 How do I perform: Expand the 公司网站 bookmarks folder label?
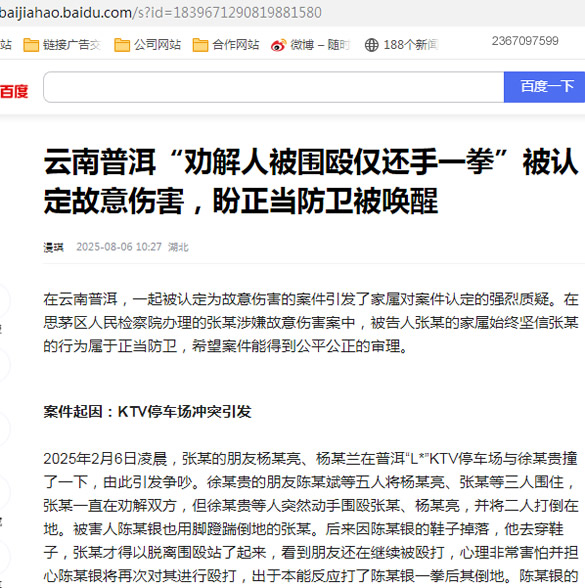coord(158,45)
